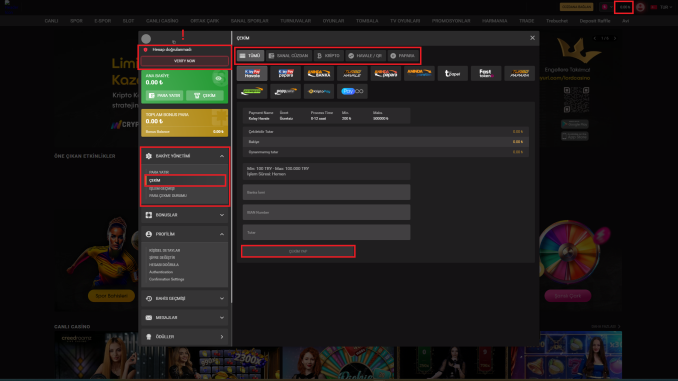Click the Şanslı Çark wheel button
This screenshot has height=381, width=678.
567,296
